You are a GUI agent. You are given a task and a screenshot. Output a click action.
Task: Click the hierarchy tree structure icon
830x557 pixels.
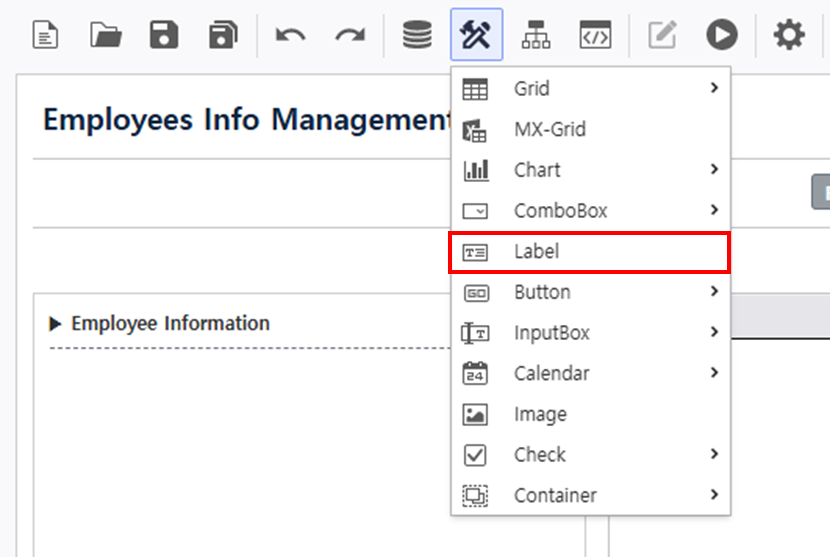pos(536,35)
